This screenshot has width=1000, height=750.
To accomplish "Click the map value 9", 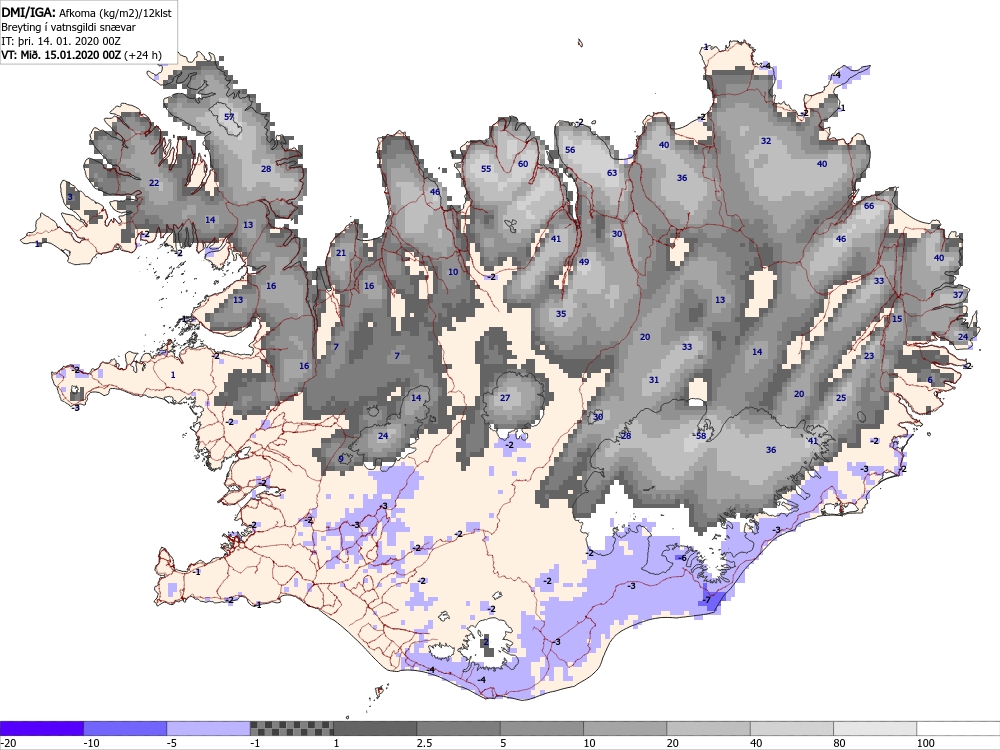I will (341, 459).
